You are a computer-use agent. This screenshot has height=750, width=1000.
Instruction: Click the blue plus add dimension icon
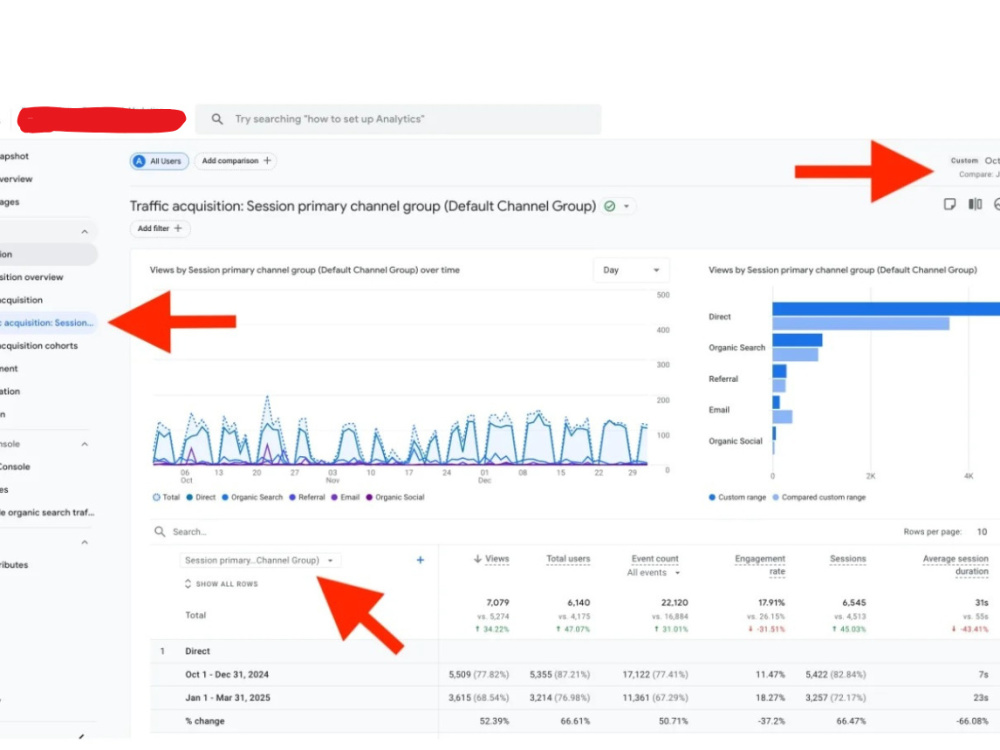[420, 560]
